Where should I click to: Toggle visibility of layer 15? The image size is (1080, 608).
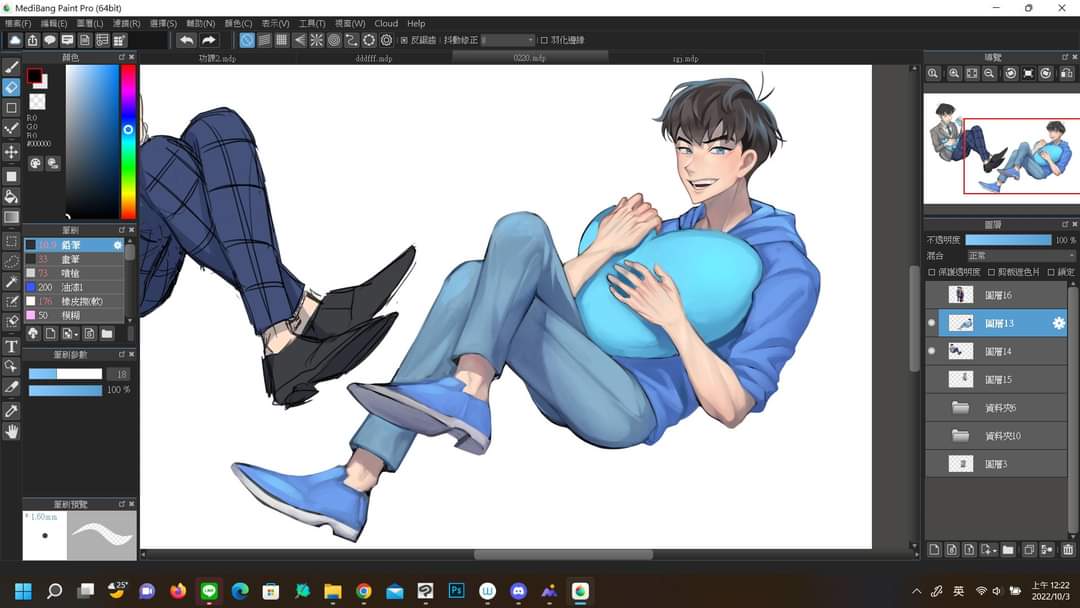(932, 379)
